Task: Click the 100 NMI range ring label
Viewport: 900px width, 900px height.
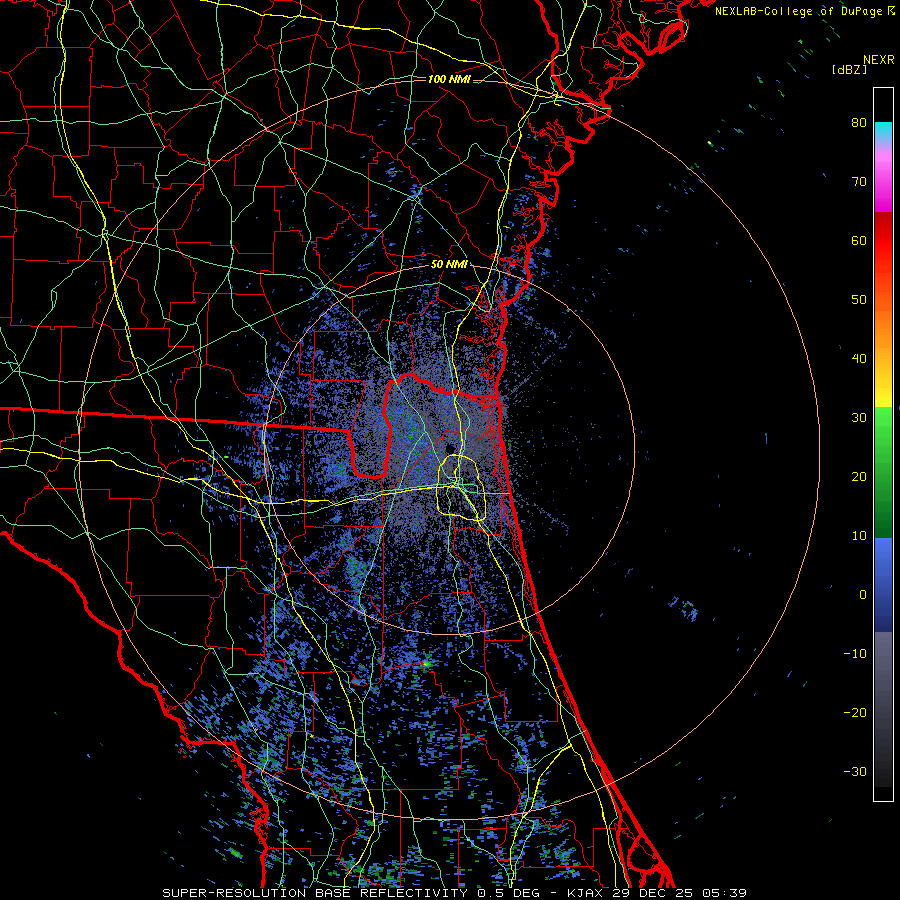Action: coord(449,79)
